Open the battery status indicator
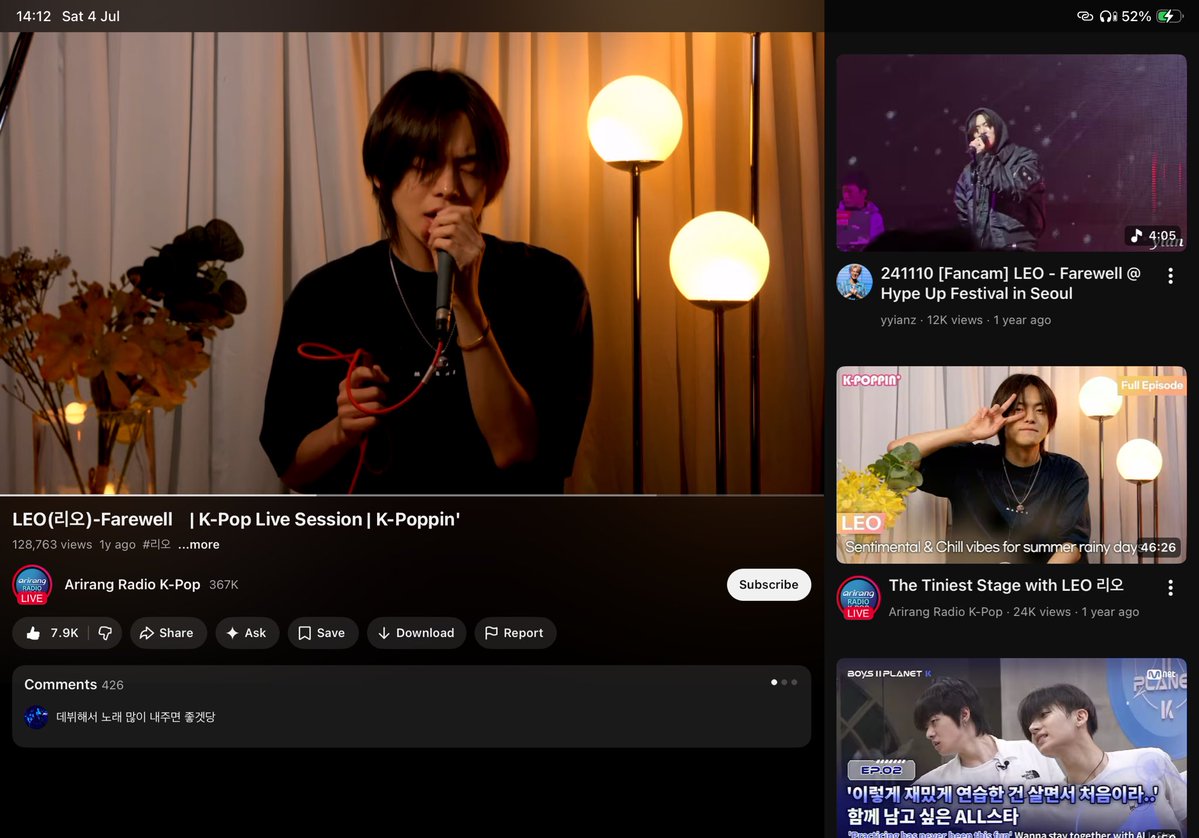This screenshot has width=1199, height=838. [x=1170, y=16]
